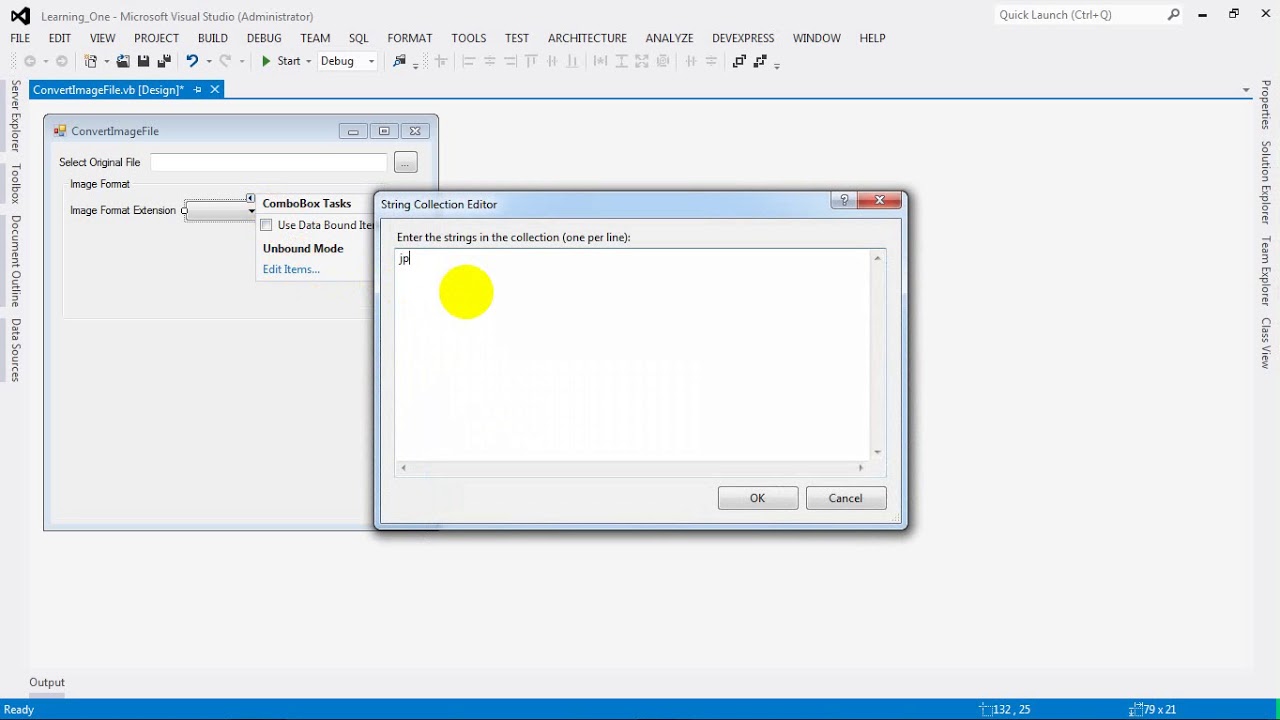Click the Visual Studio logo icon
Viewport: 1280px width, 720px height.
[20, 15]
